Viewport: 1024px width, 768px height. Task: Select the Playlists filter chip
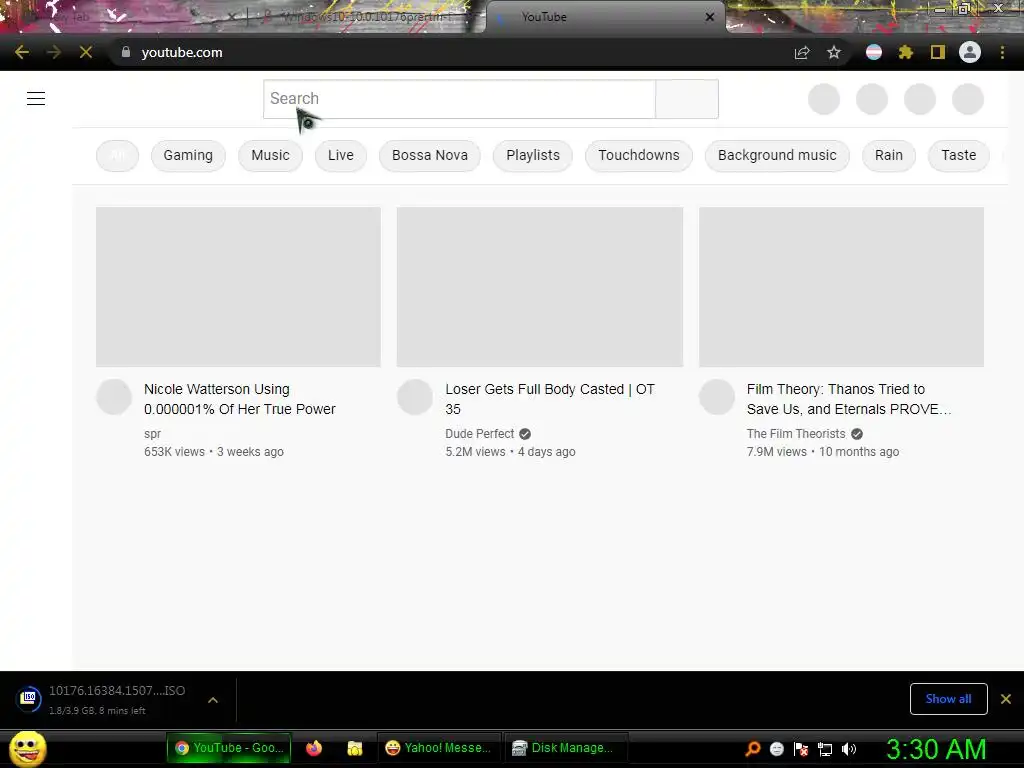(x=533, y=155)
